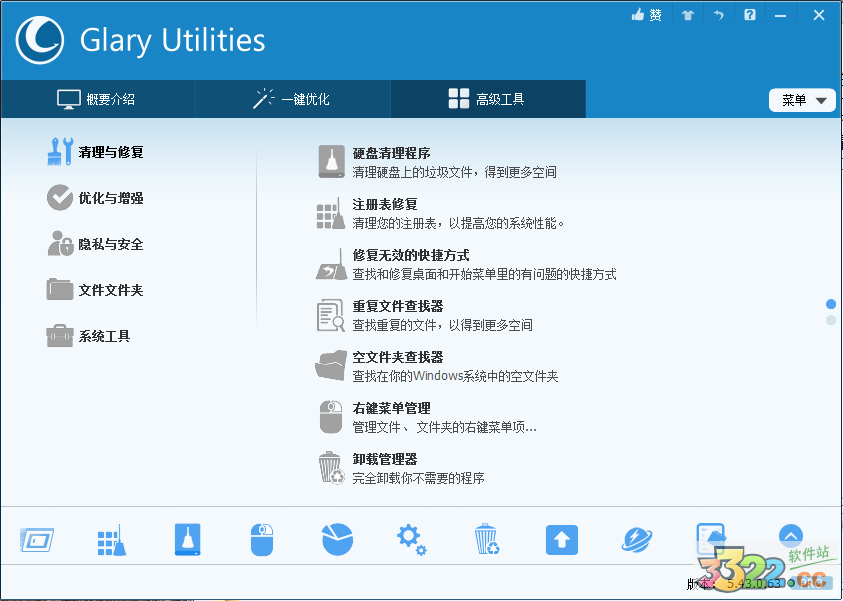Open the planet lightning browser icon
Image resolution: width=843 pixels, height=601 pixels.
click(637, 540)
